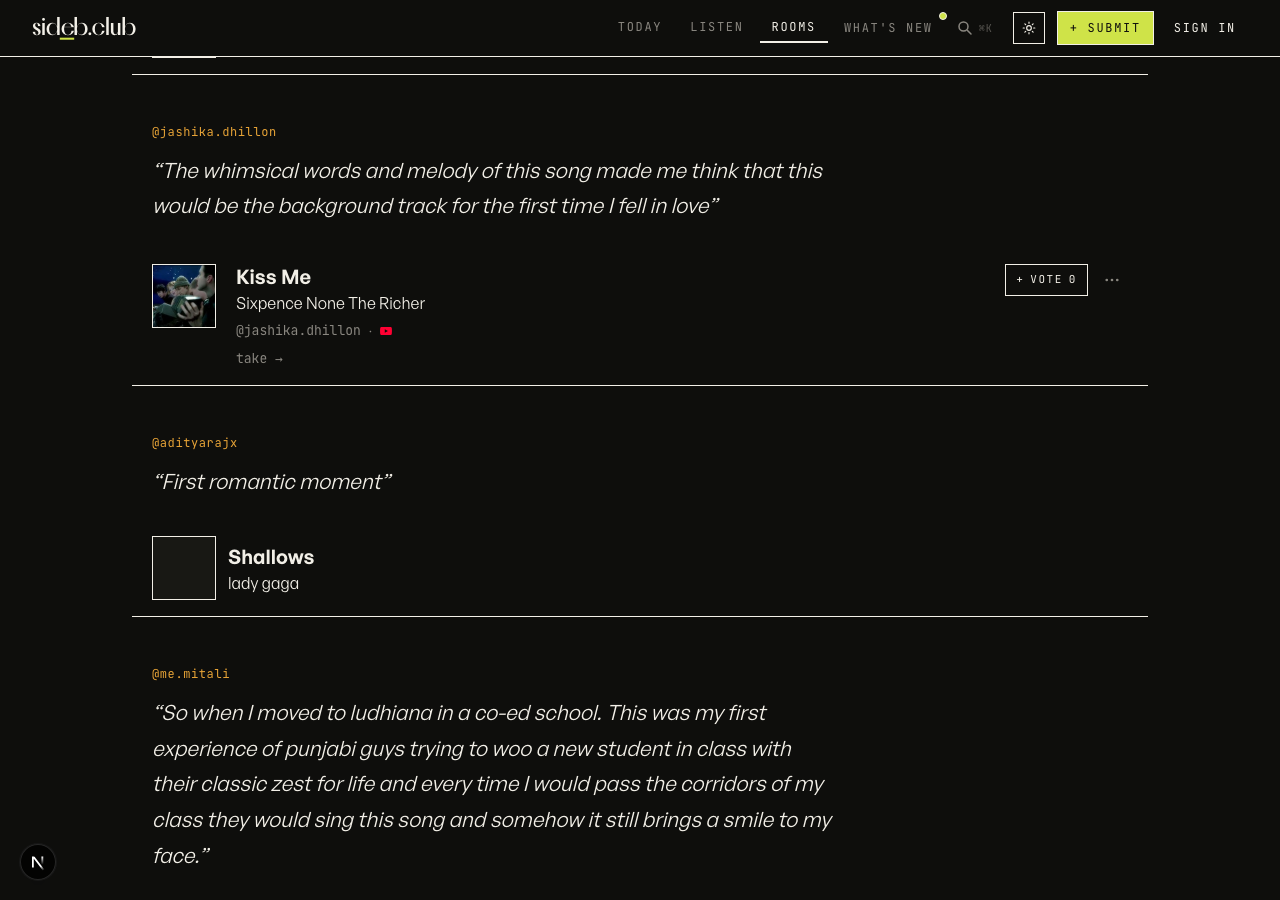Toggle the light/dark theme sun button
1280x900 pixels.
[x=1029, y=28]
